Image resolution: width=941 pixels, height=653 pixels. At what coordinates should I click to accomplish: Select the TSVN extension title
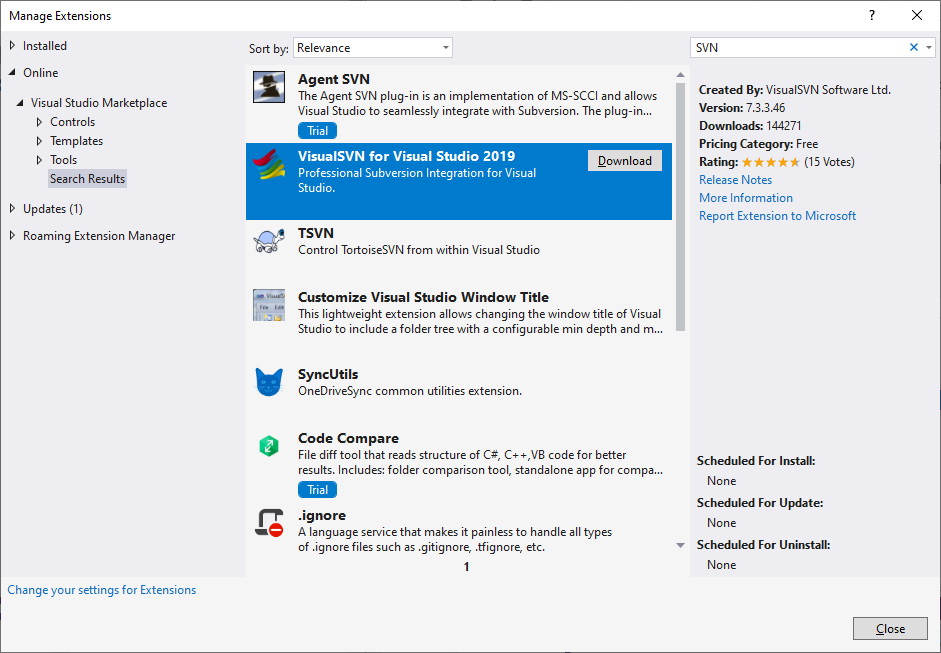click(316, 233)
